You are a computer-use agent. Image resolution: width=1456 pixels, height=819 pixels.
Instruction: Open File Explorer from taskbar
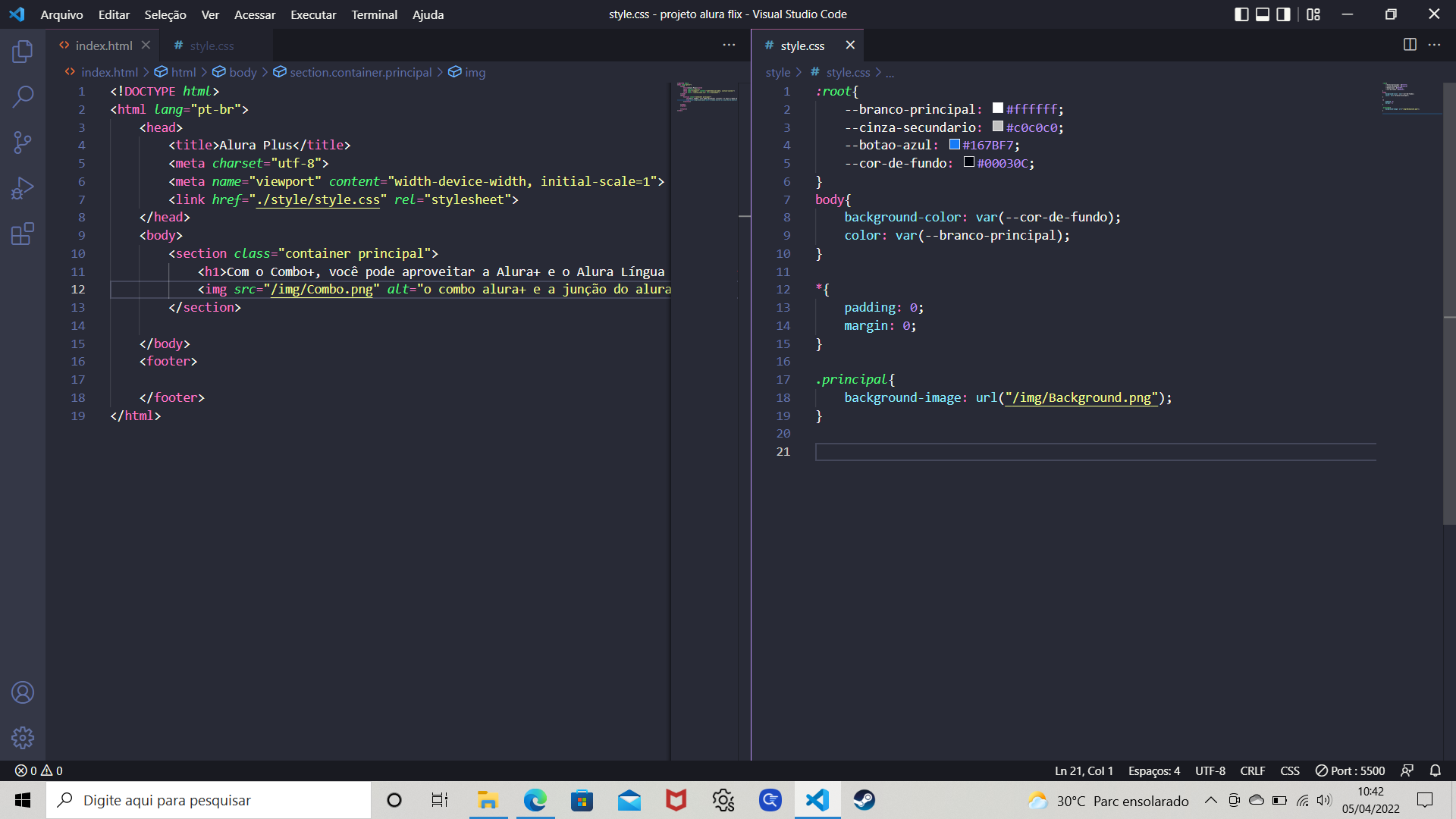point(488,800)
